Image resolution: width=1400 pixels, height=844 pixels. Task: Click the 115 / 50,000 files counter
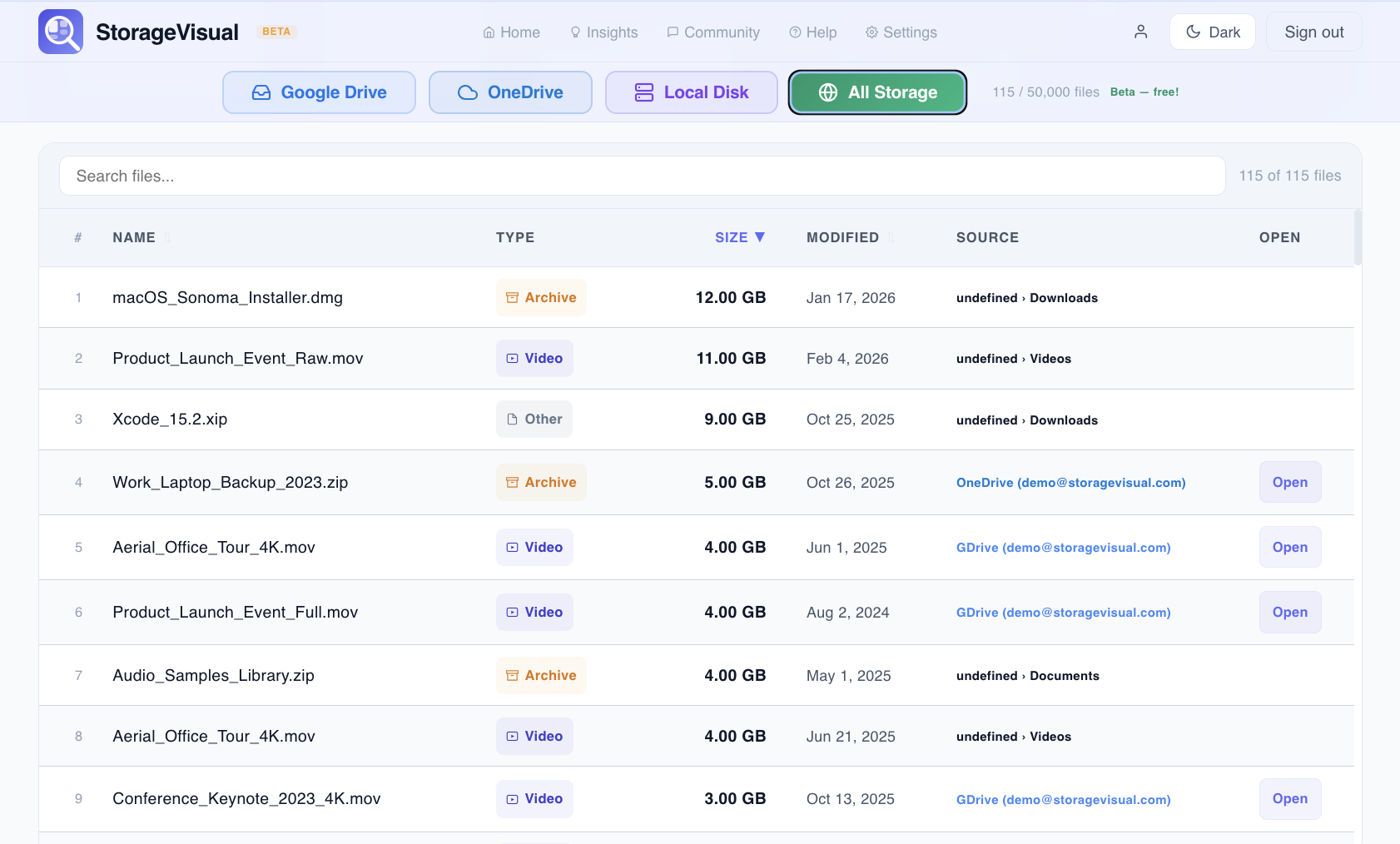[x=1045, y=92]
